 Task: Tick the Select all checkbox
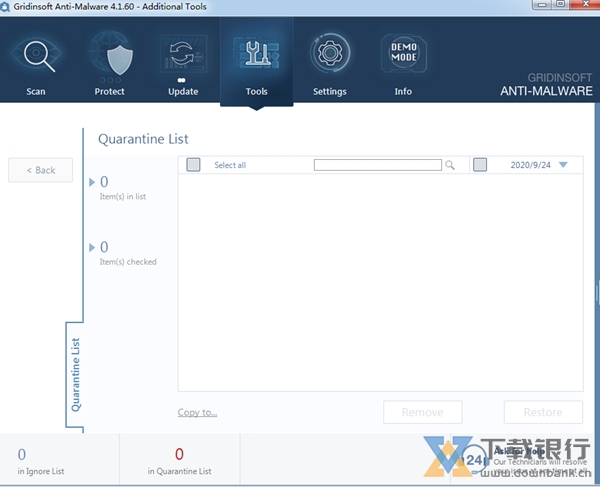(x=193, y=165)
